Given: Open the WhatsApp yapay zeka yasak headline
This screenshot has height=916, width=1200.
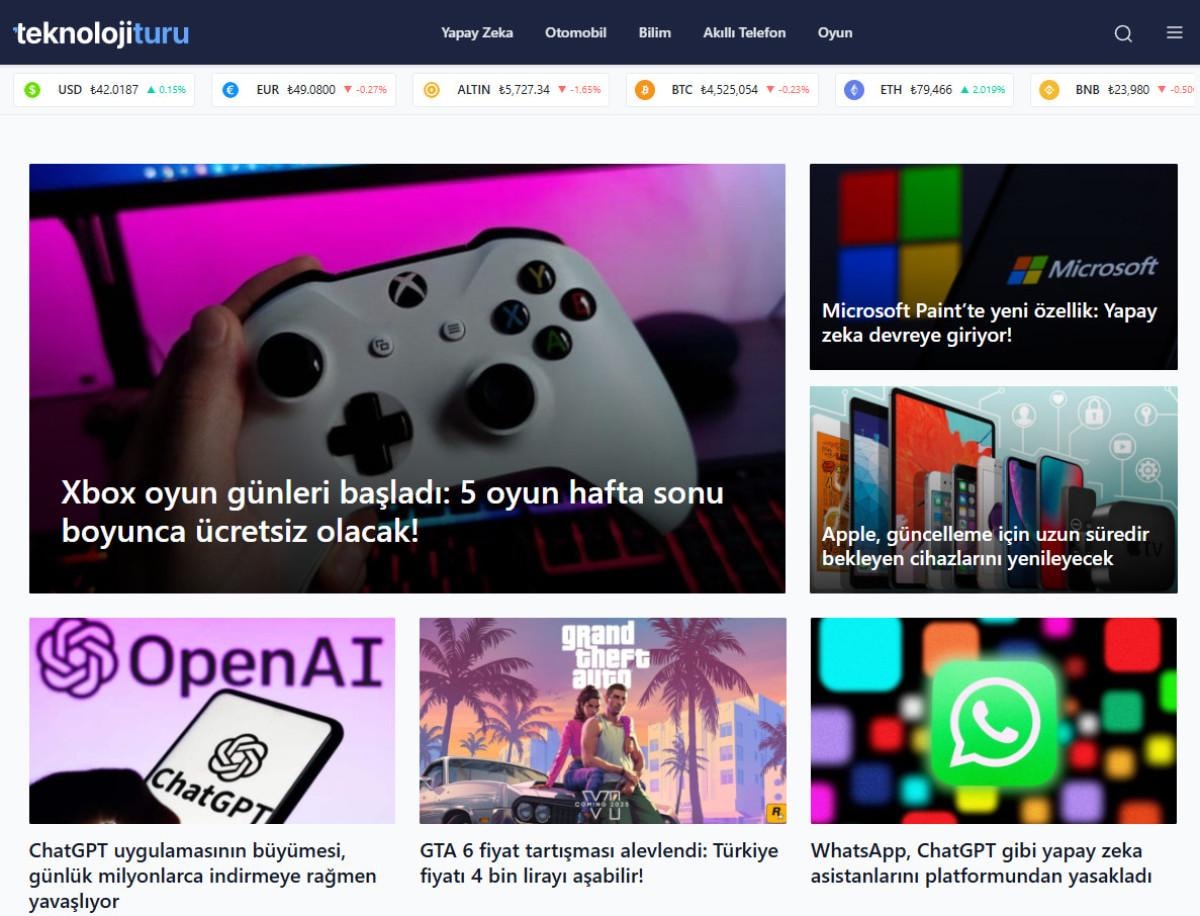Looking at the screenshot, I should coord(980,863).
